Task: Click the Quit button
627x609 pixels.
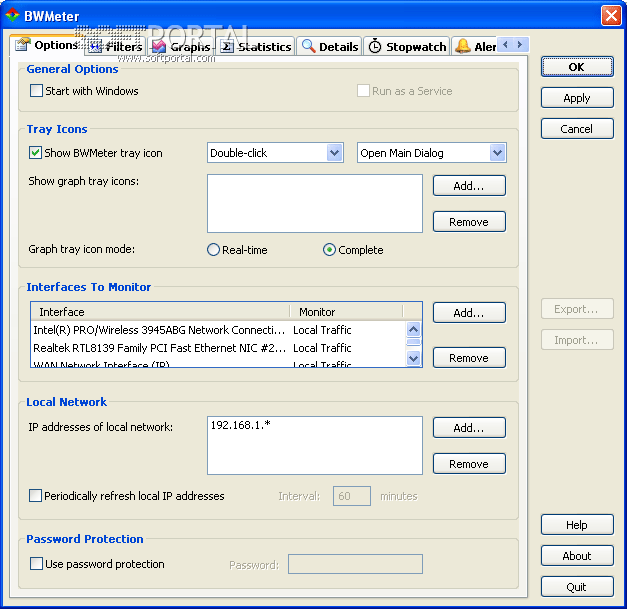Action: point(577,587)
